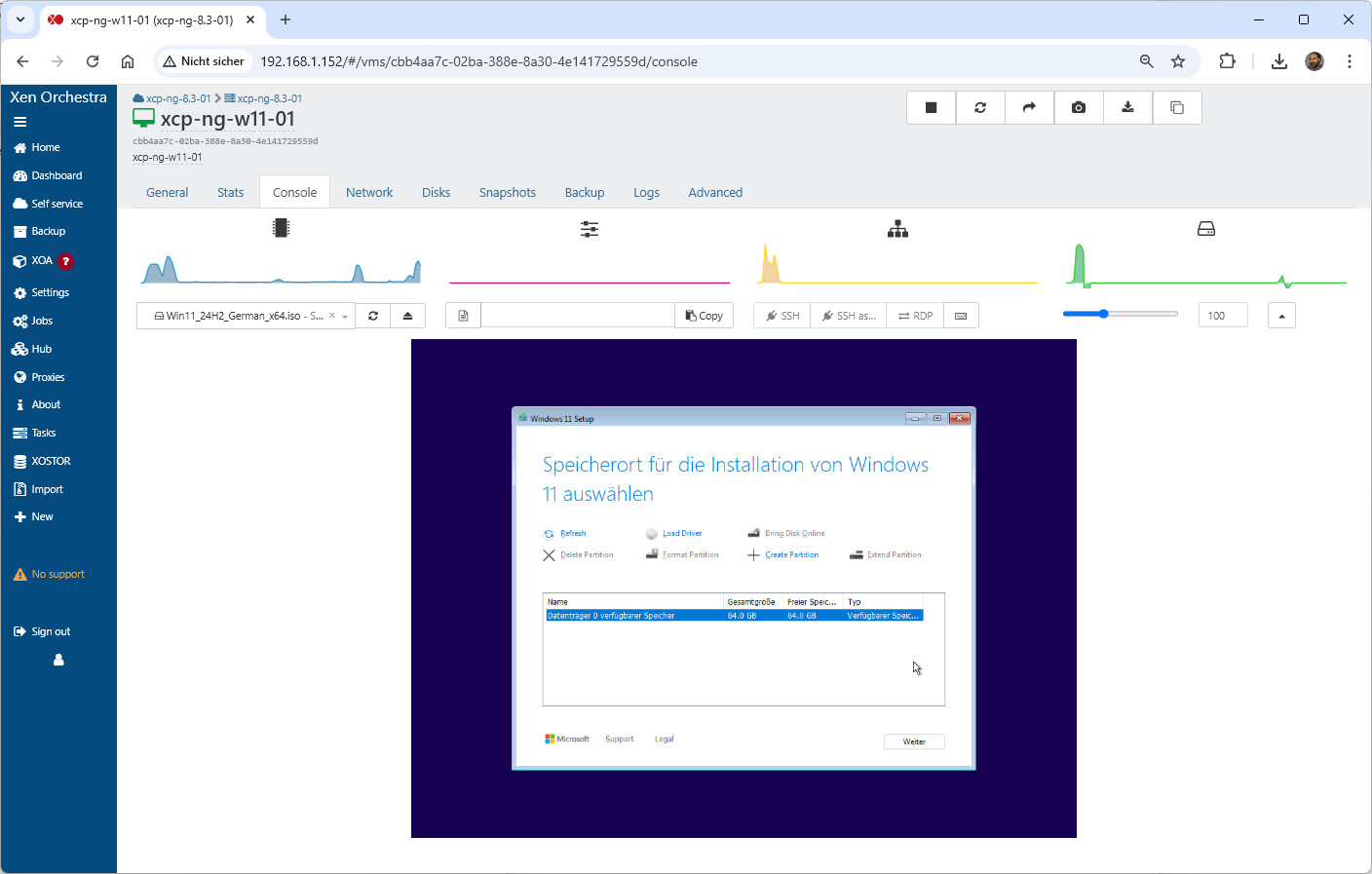Take a snapshot using the camera icon
This screenshot has height=874, width=1372.
pos(1079,108)
